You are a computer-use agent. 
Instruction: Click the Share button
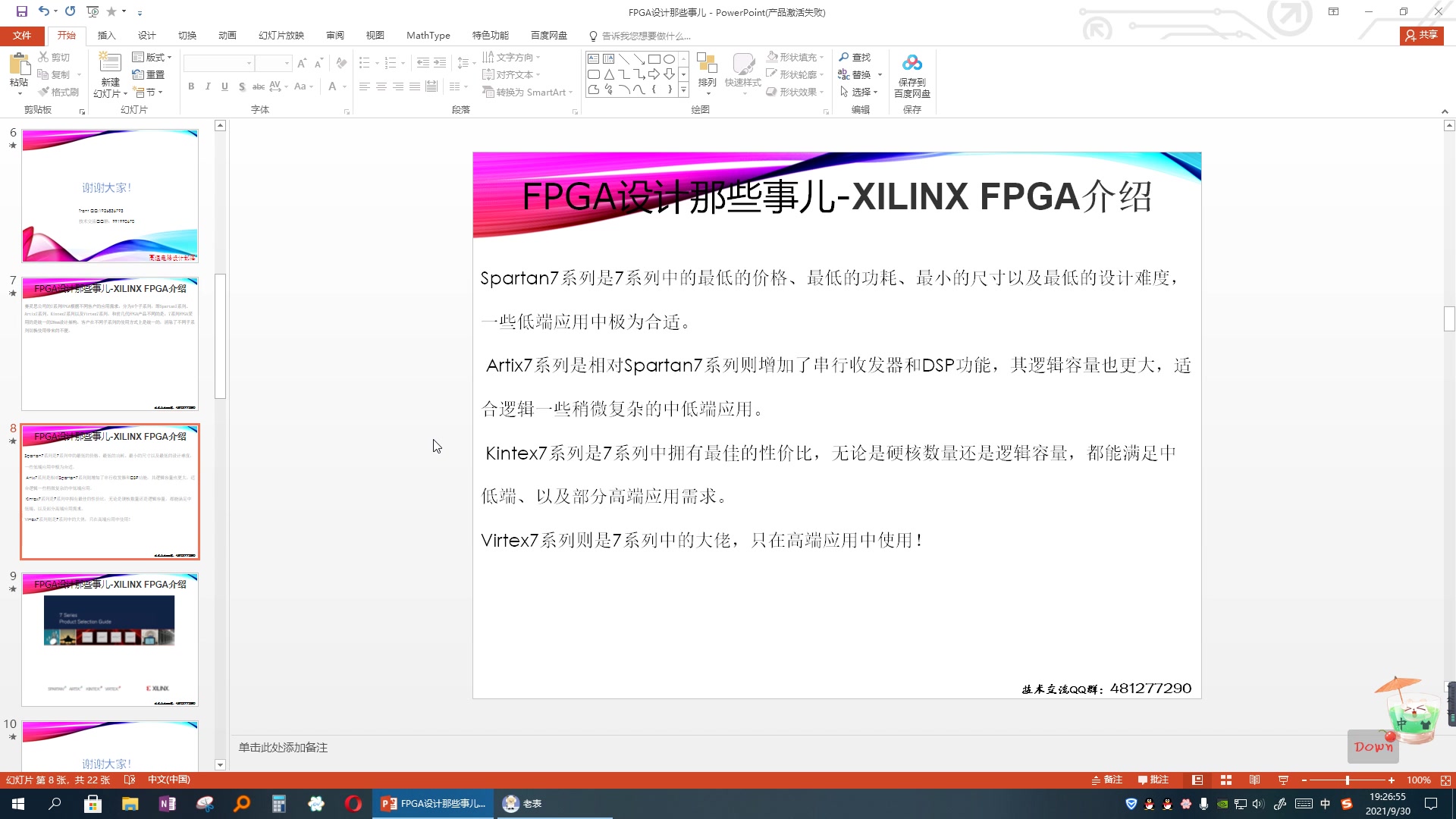click(x=1421, y=35)
